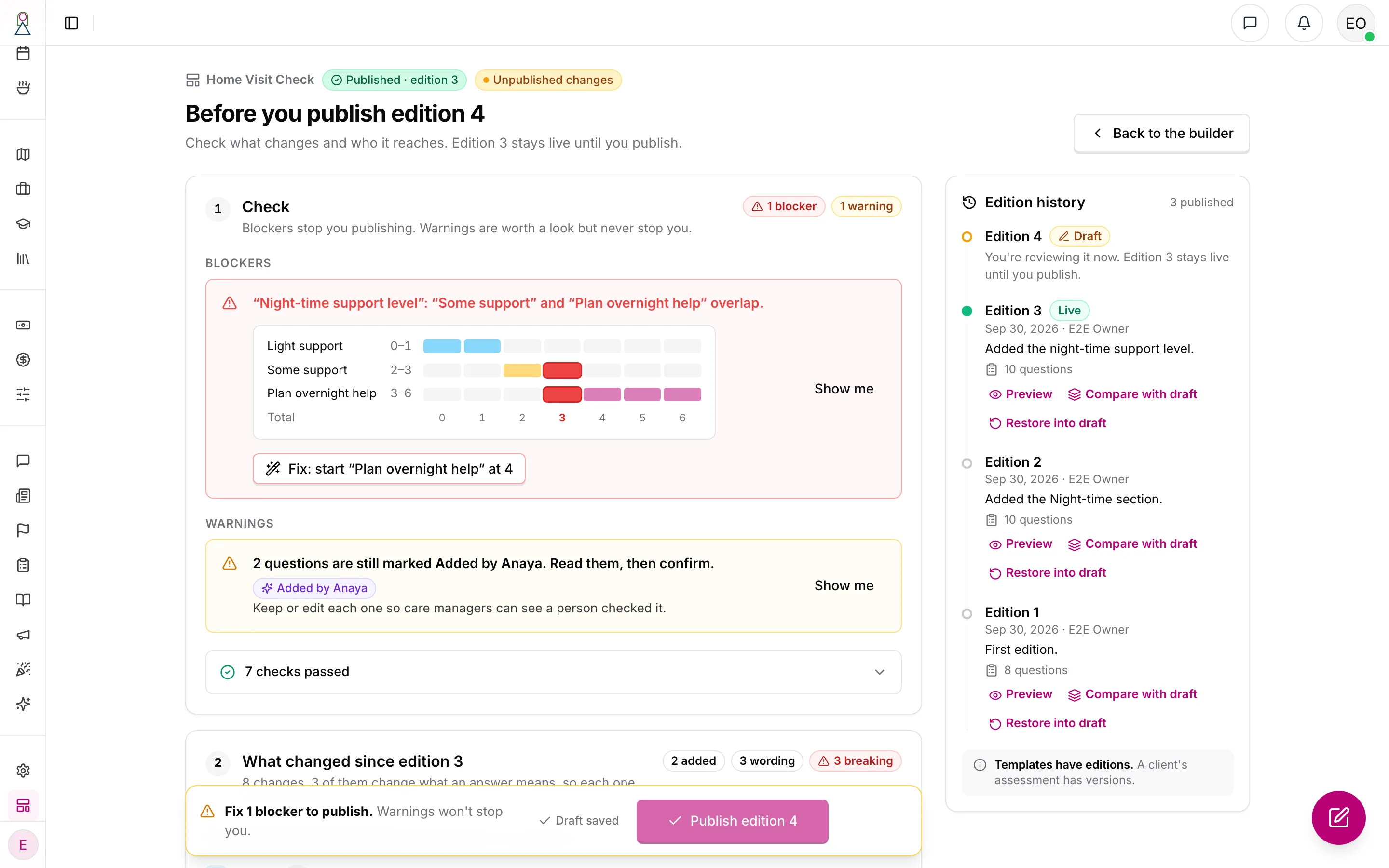Screen dimensions: 1389x868
Task: Open the sparkles AI icon in sidebar
Action: 23,704
